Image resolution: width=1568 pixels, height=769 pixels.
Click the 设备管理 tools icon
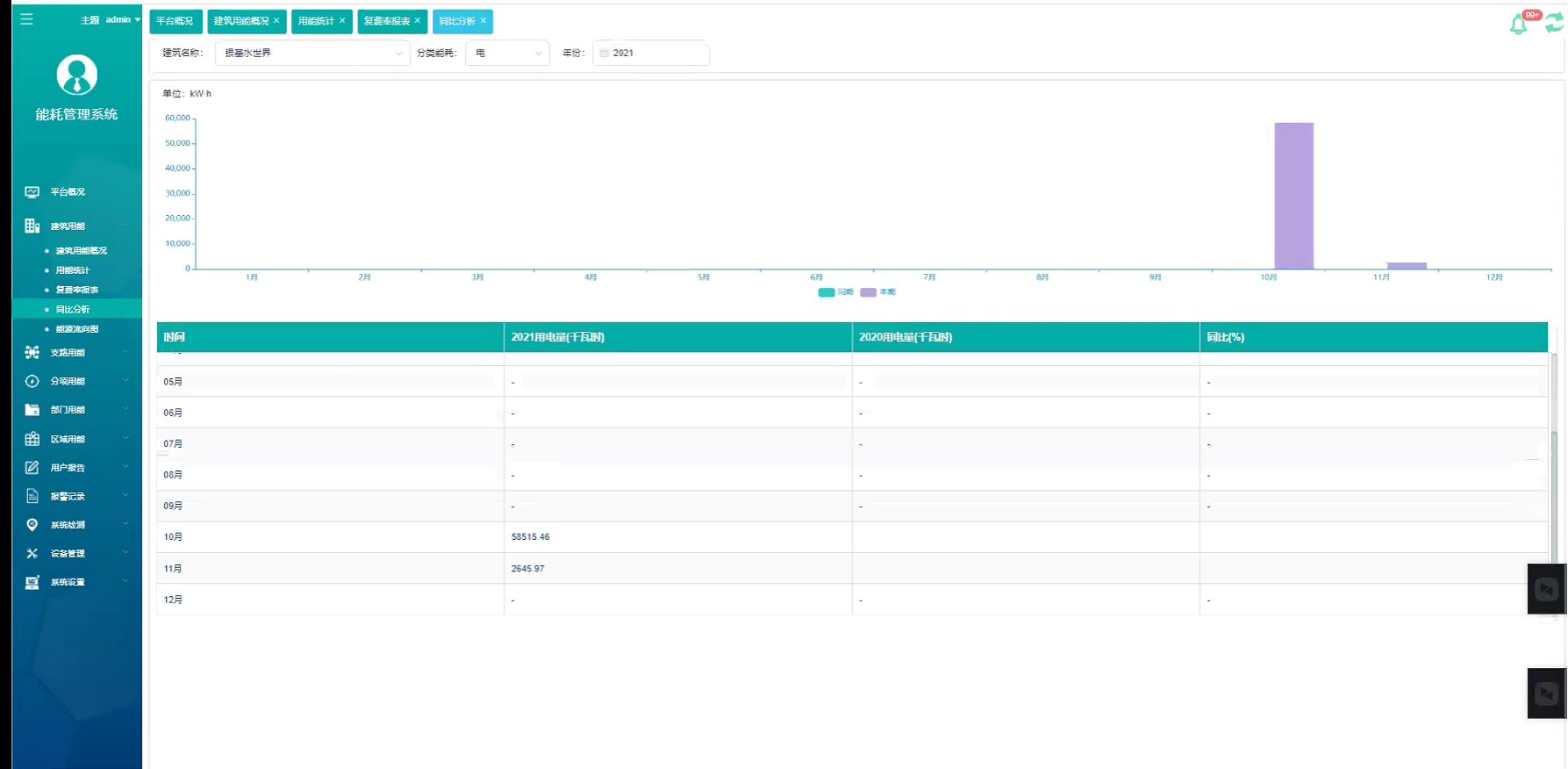pos(32,553)
